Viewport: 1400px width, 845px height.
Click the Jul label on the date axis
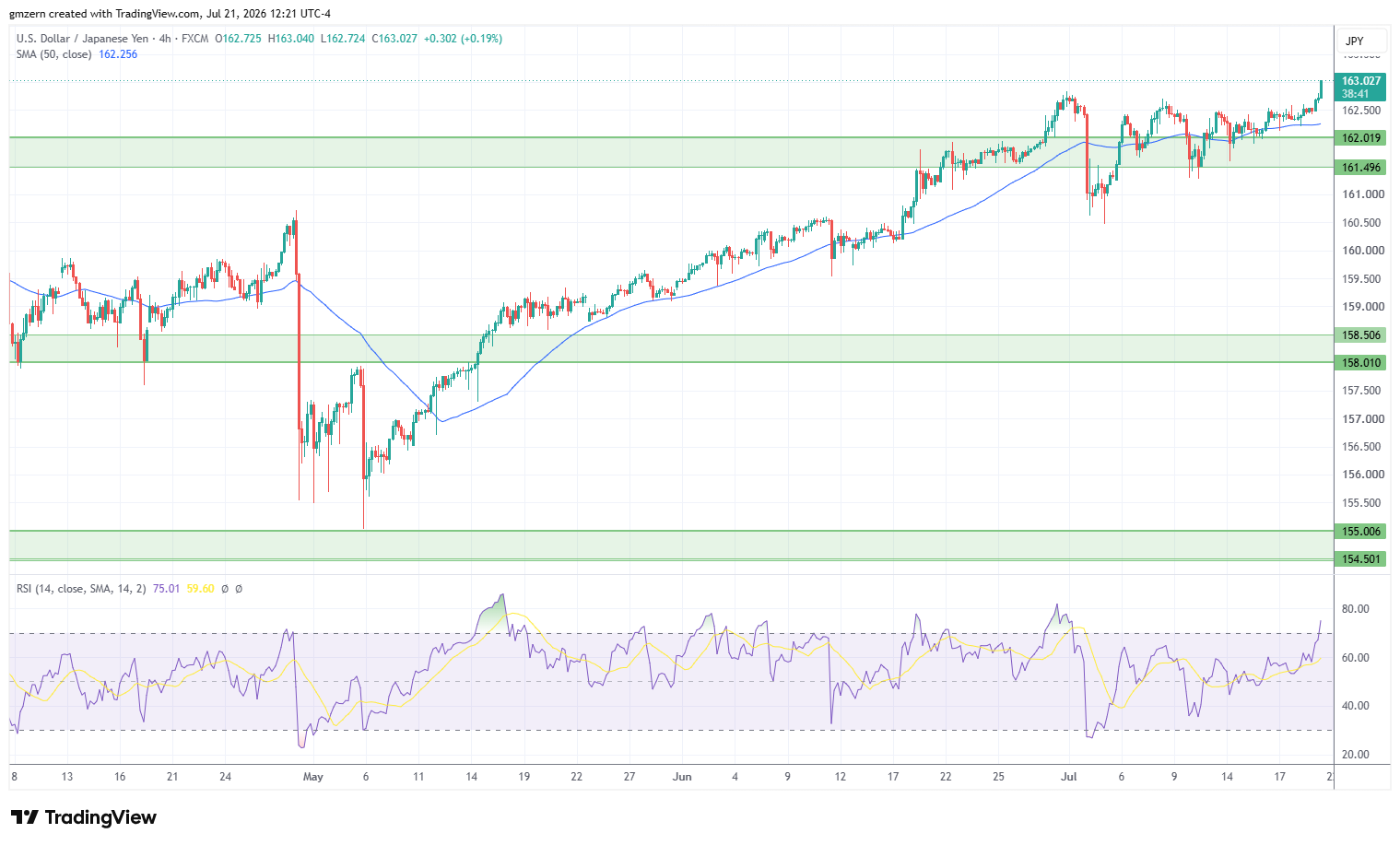(1069, 777)
